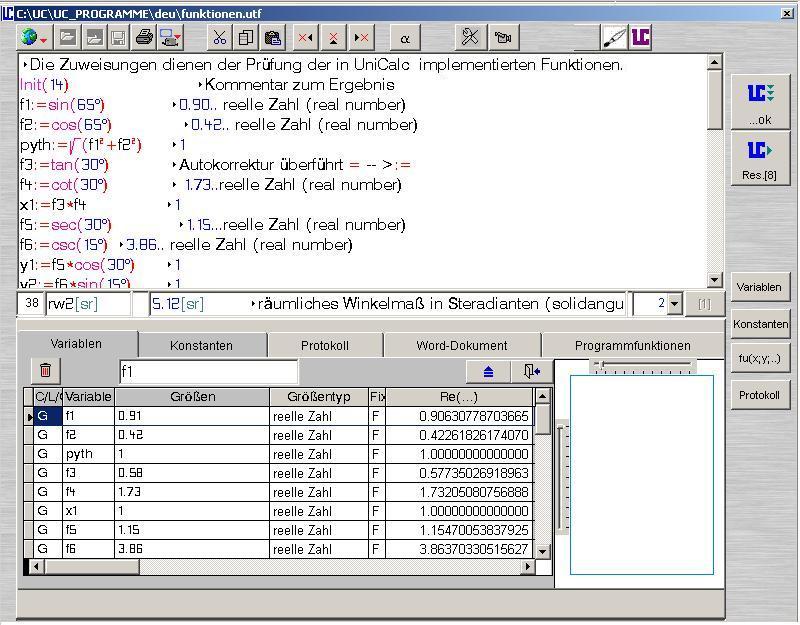Image resolution: width=800 pixels, height=625 pixels.
Task: Click the red X with up triangle icon
Action: click(x=333, y=37)
